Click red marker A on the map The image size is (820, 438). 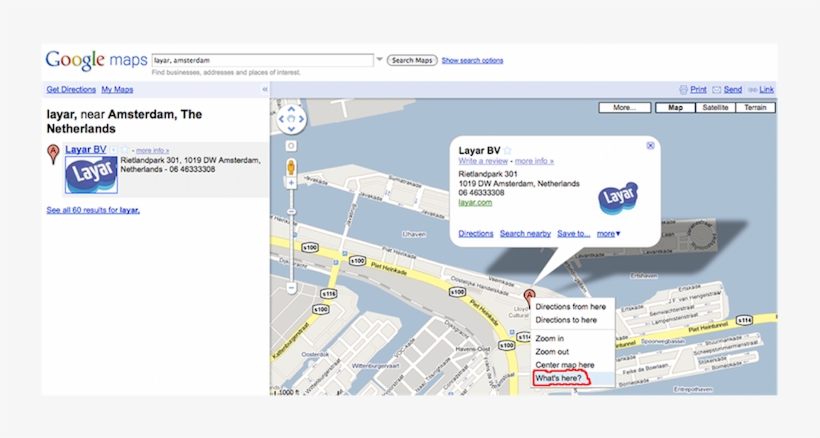coord(529,297)
